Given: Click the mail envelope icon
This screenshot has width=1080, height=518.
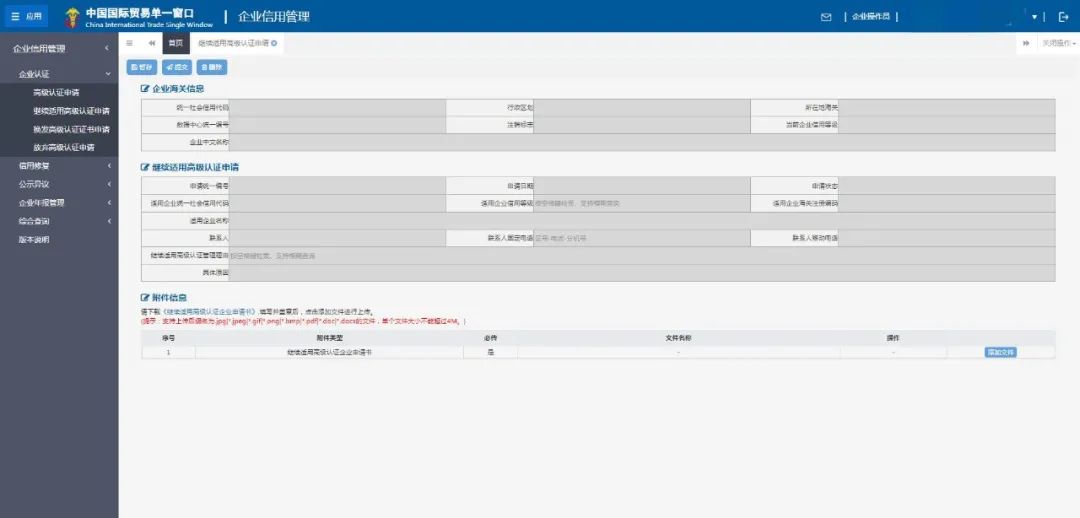Looking at the screenshot, I should pos(826,17).
